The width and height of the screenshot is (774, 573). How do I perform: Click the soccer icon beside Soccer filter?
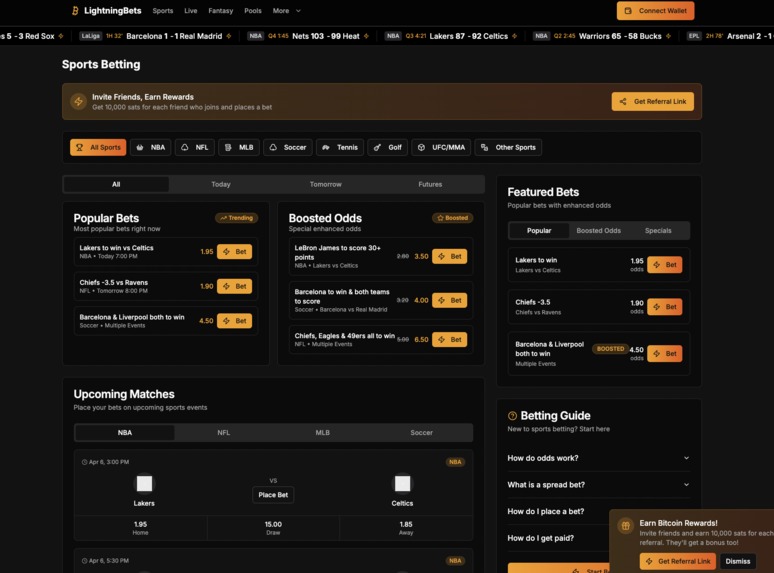point(273,147)
